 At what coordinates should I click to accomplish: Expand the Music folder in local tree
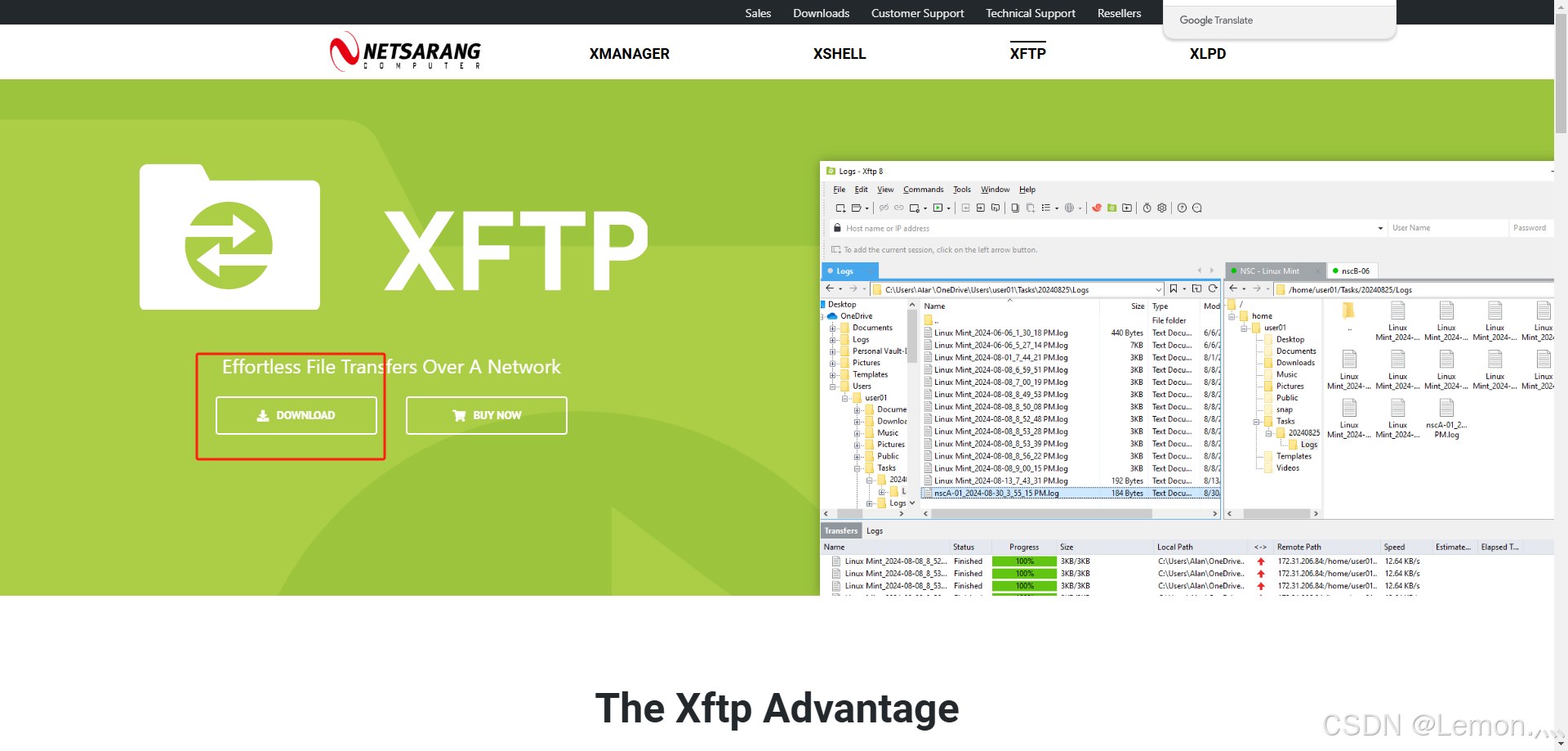click(857, 433)
